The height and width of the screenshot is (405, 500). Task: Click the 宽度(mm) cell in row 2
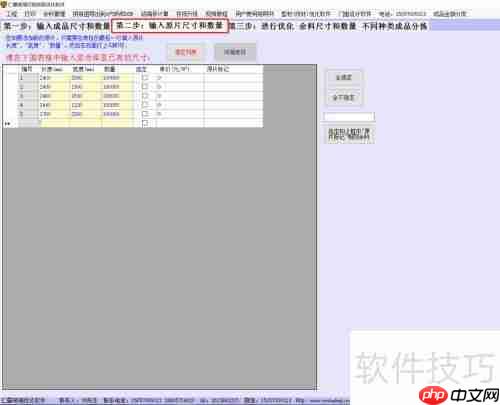86,87
